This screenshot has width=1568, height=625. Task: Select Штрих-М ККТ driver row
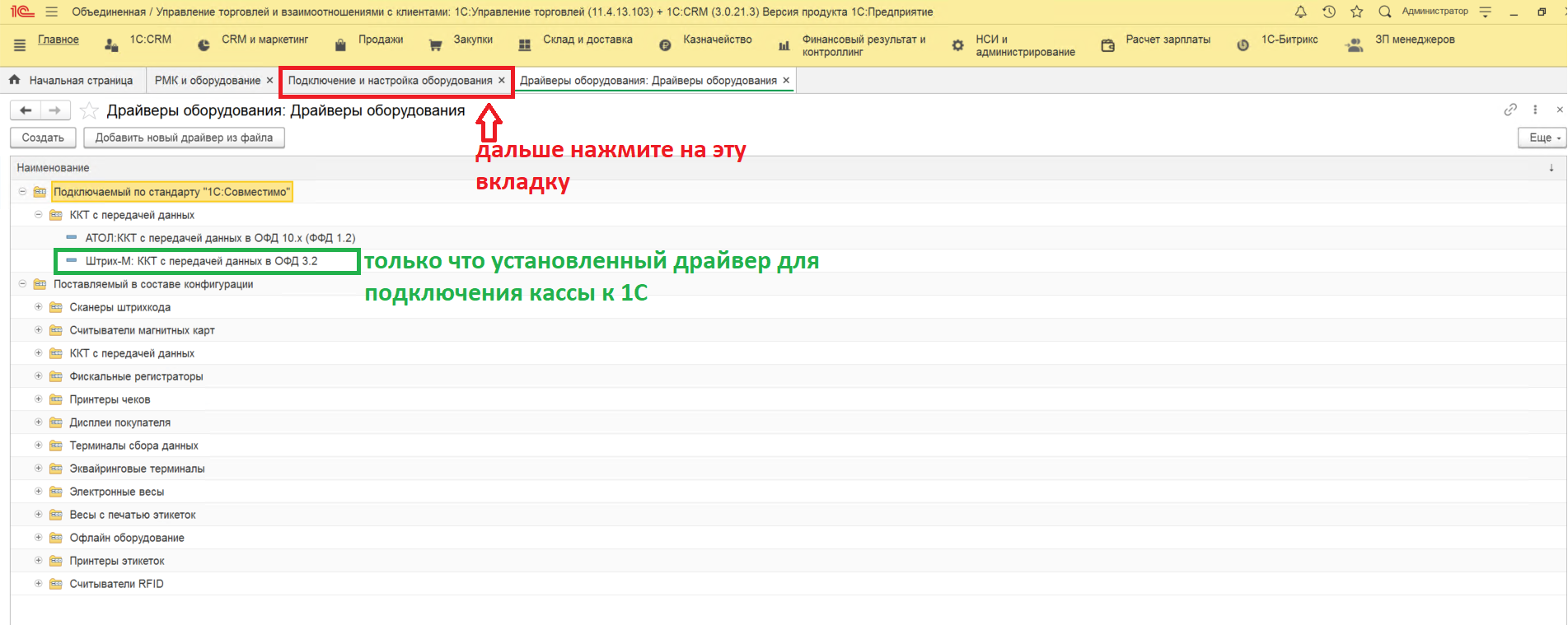[201, 261]
